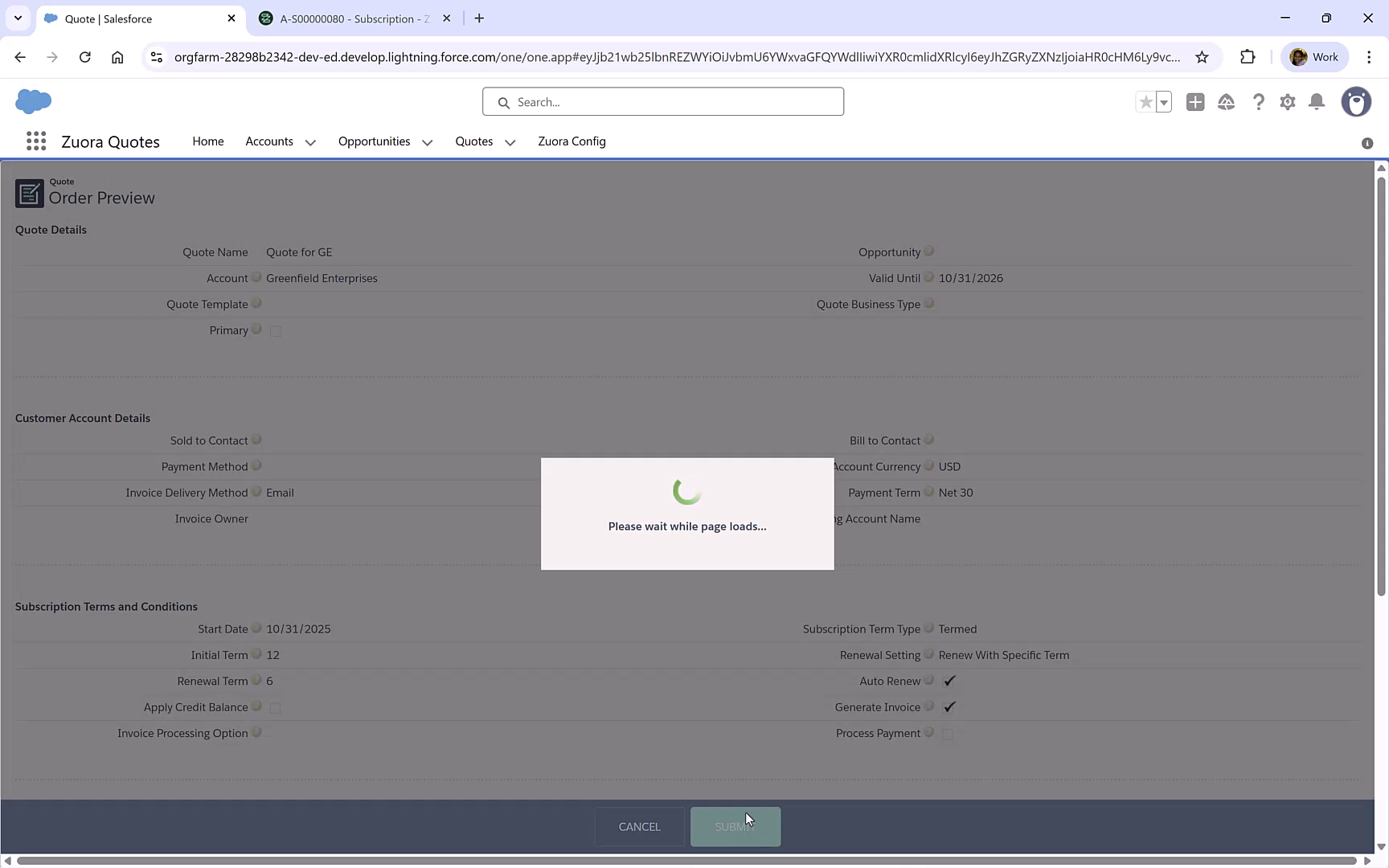Screen dimensions: 1389x868
Task: Bookmark this page with the address bar star
Action: click(1203, 57)
